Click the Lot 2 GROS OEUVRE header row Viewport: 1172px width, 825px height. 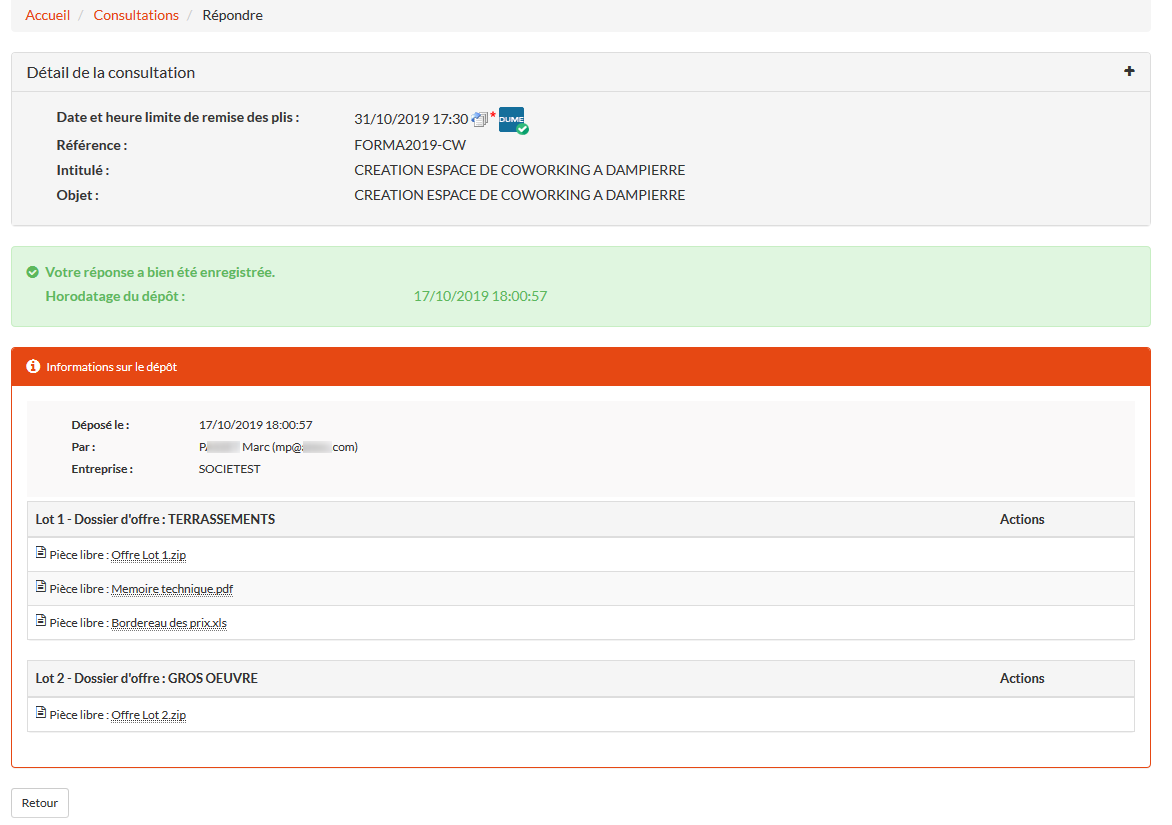(147, 678)
